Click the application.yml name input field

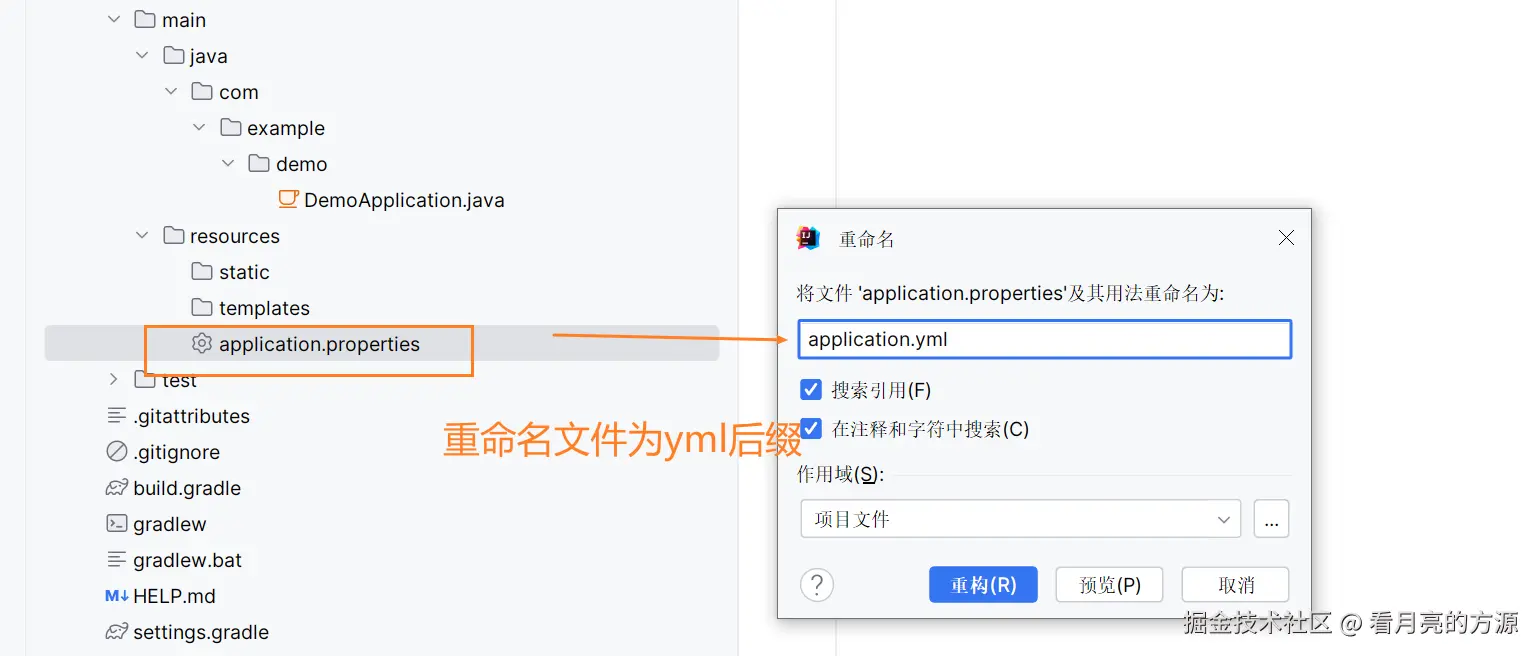click(x=1045, y=339)
